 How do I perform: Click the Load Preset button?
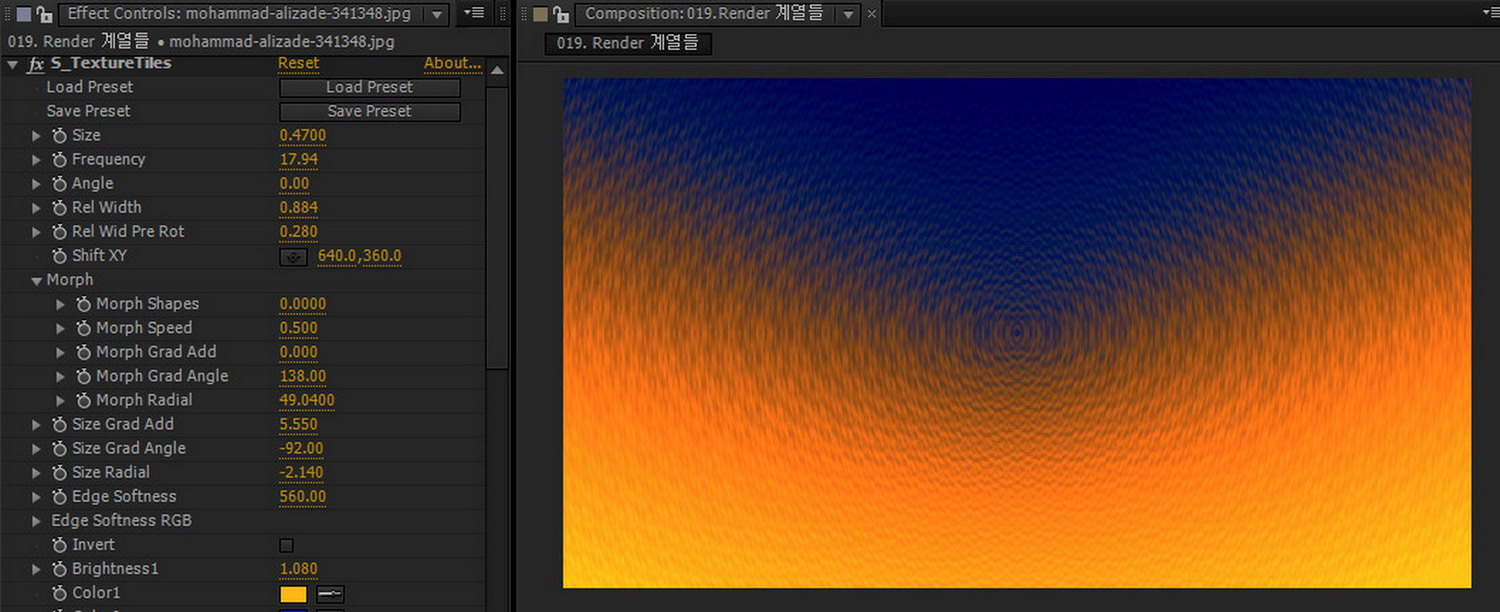[369, 87]
